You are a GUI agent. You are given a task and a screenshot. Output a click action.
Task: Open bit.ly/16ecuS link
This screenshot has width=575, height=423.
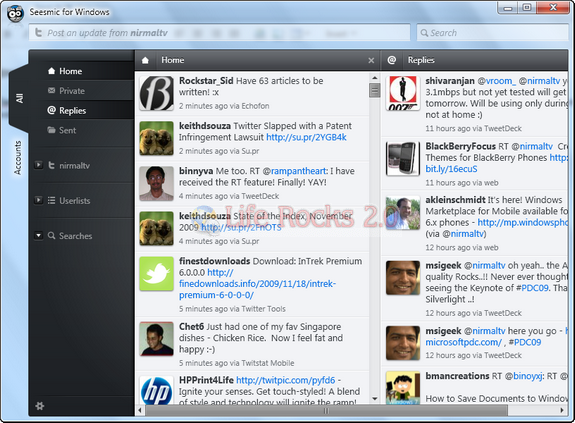(x=451, y=169)
